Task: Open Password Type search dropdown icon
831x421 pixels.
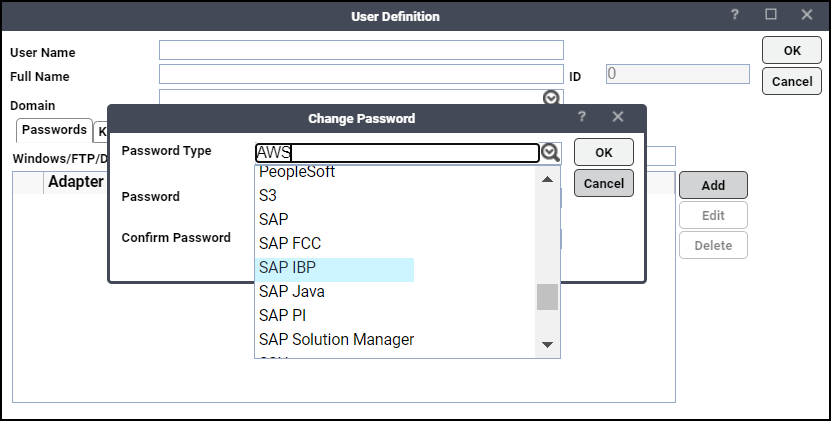Action: pos(551,153)
